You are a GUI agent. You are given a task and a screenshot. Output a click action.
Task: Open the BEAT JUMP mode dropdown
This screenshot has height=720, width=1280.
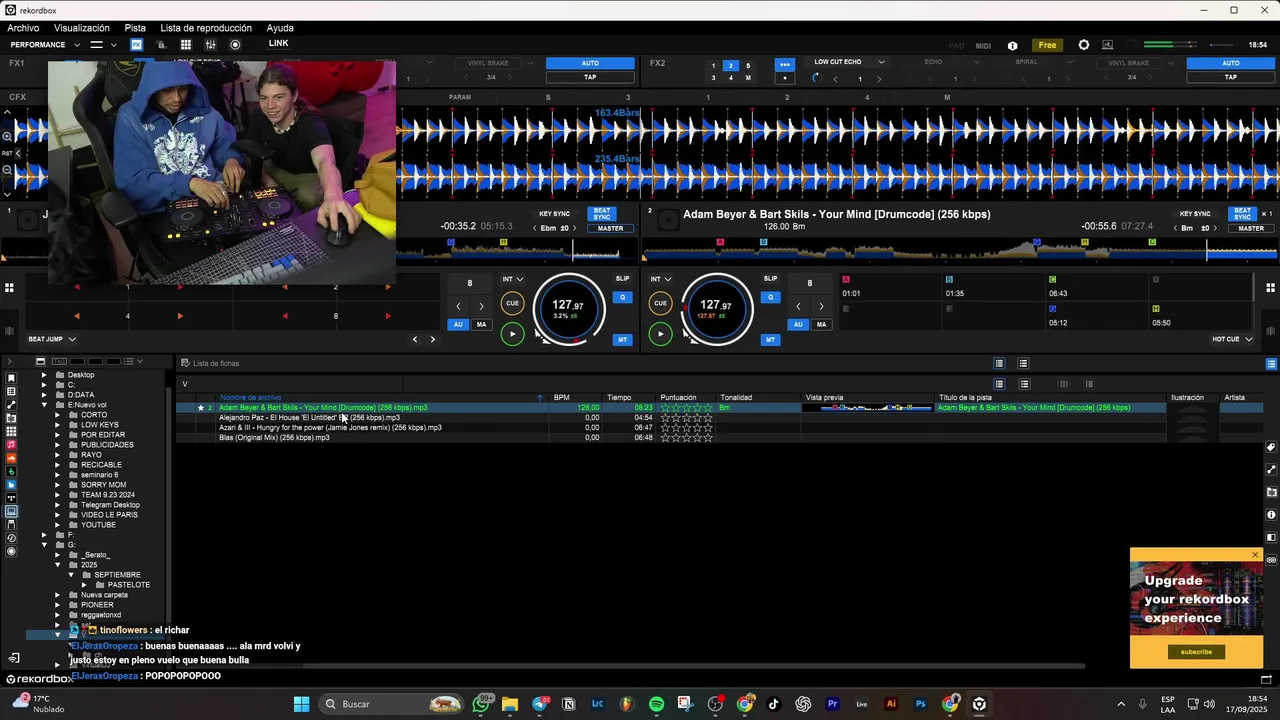coord(51,339)
